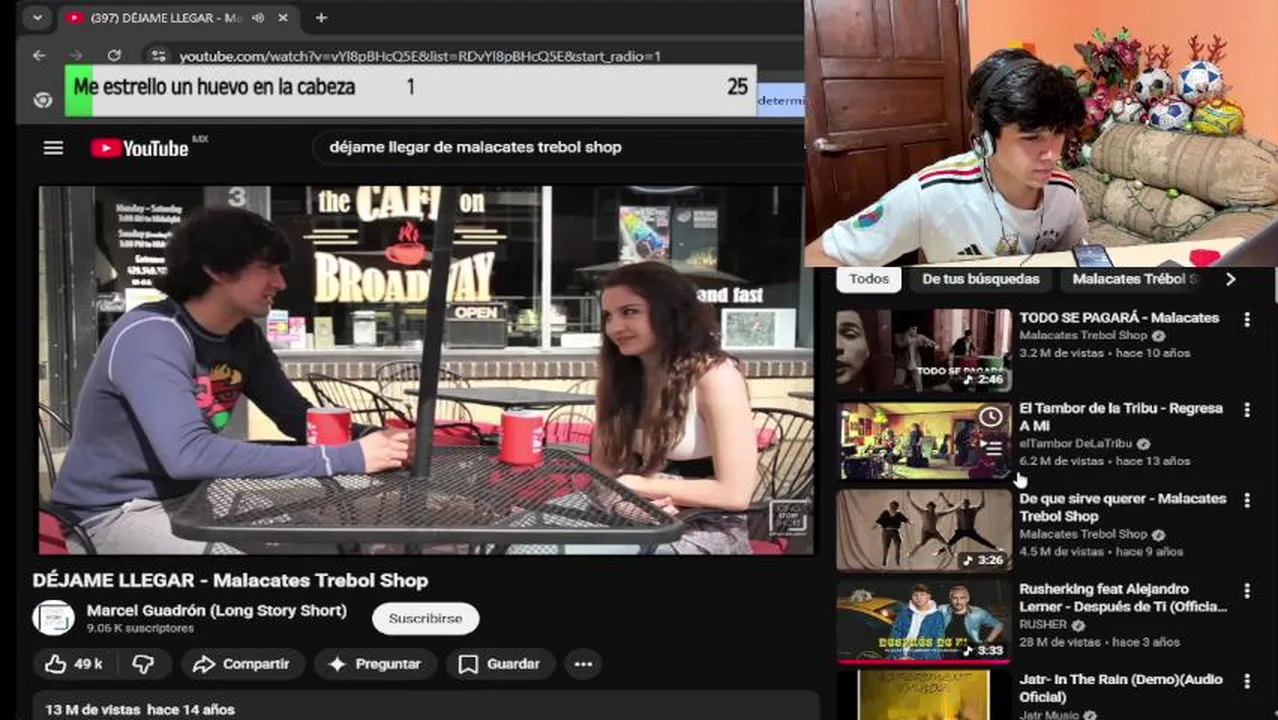The width and height of the screenshot is (1278, 720).
Task: Open the Preguntar AI ask button
Action: [x=375, y=664]
